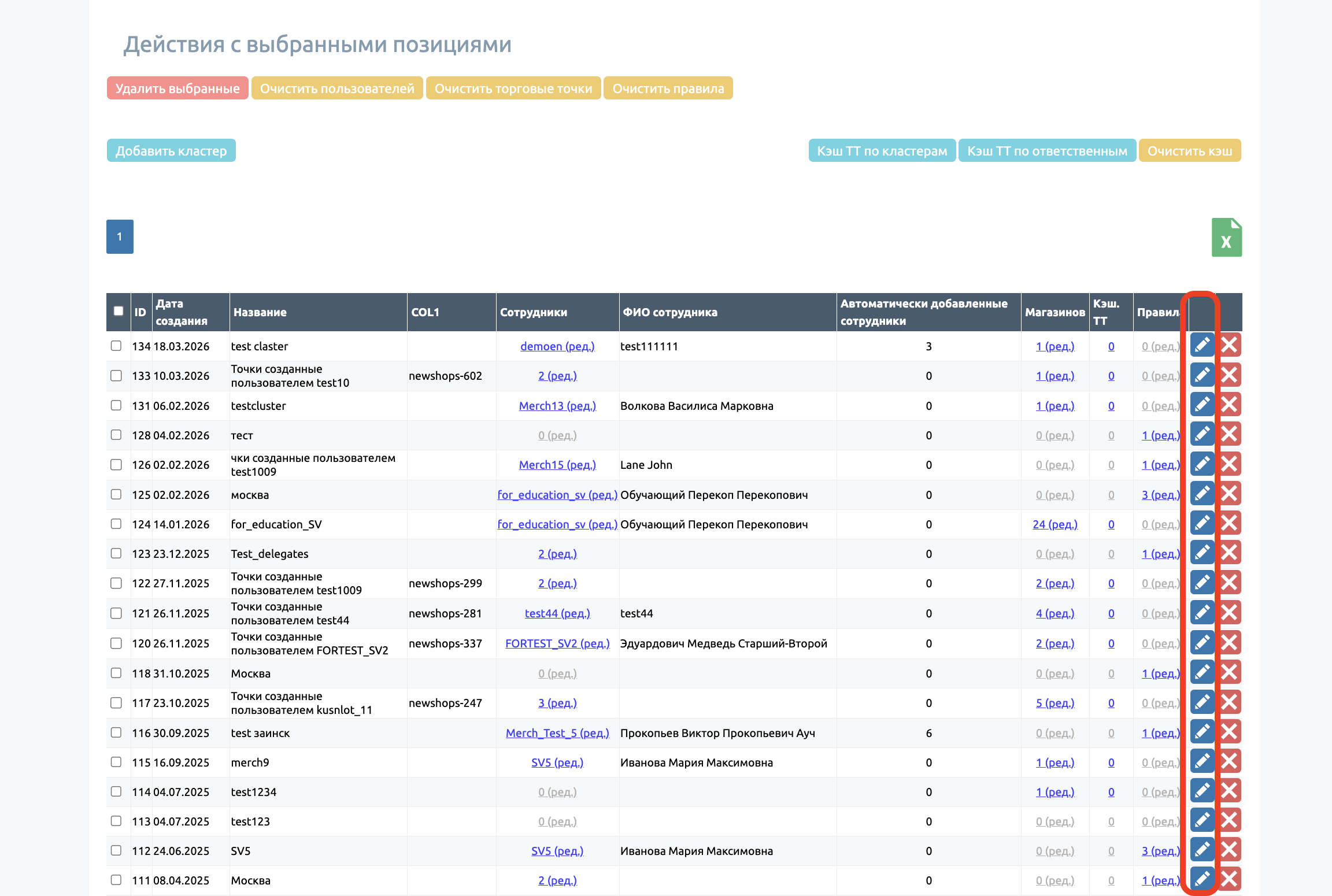Screen dimensions: 1332x896
Task: Click Очистить кэш button
Action: (1189, 151)
